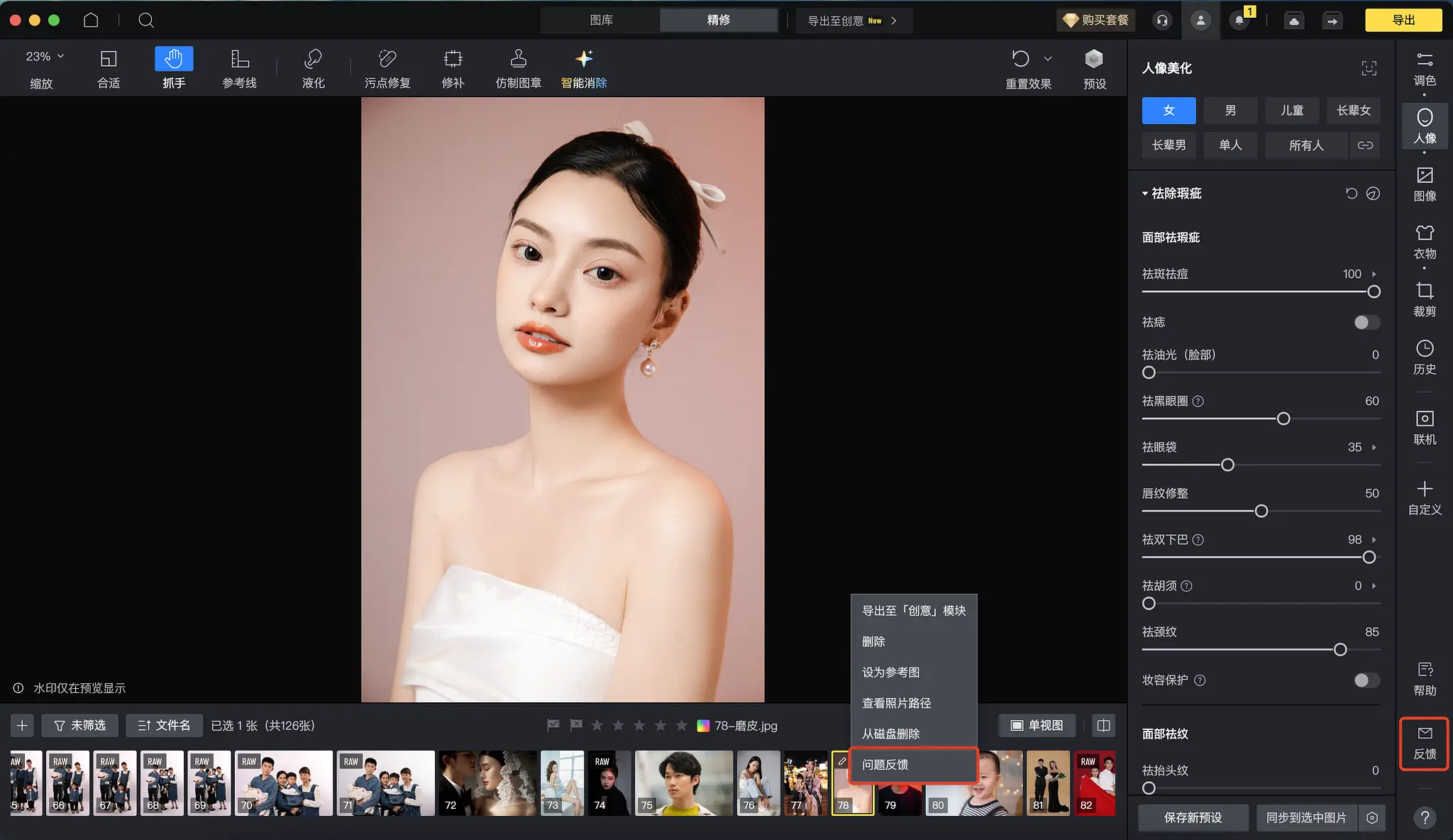The height and width of the screenshot is (840, 1453).
Task: Select the 抓手 hand tool
Action: pyautogui.click(x=174, y=68)
